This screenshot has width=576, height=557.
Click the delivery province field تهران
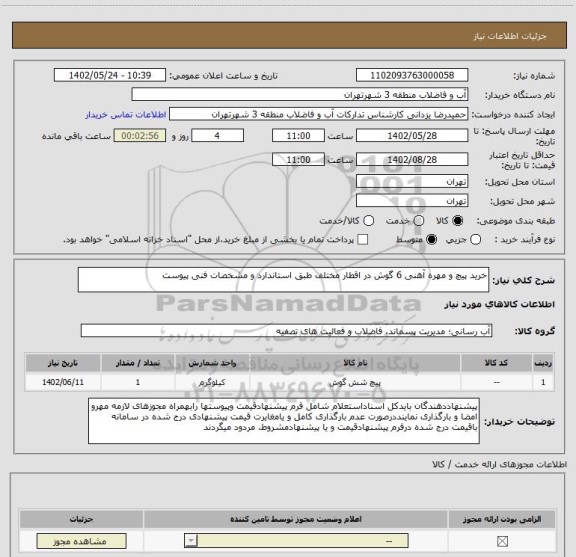[412, 182]
